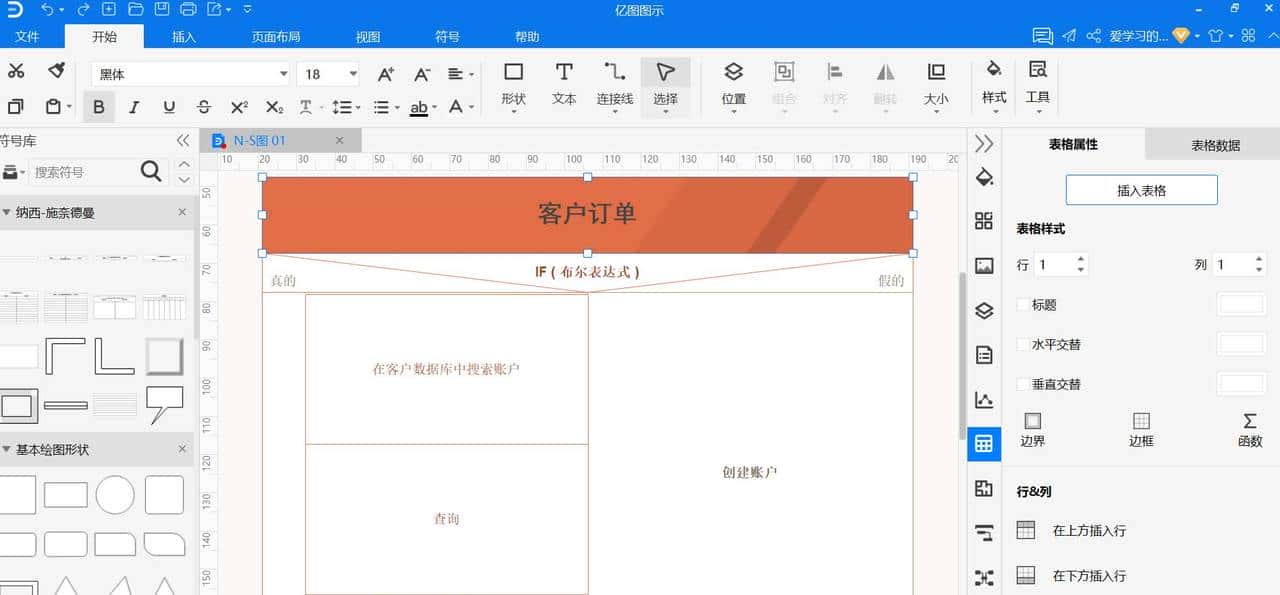
Task: Click the 水平交替 color swatch
Action: [x=1241, y=343]
